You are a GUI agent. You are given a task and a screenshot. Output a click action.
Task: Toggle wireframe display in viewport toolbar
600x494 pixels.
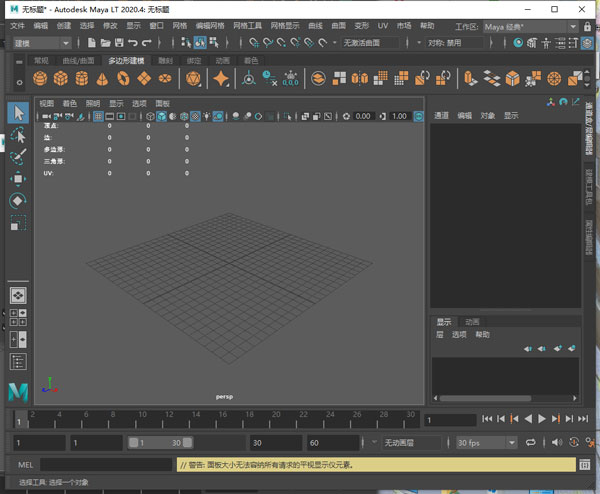click(x=150, y=116)
